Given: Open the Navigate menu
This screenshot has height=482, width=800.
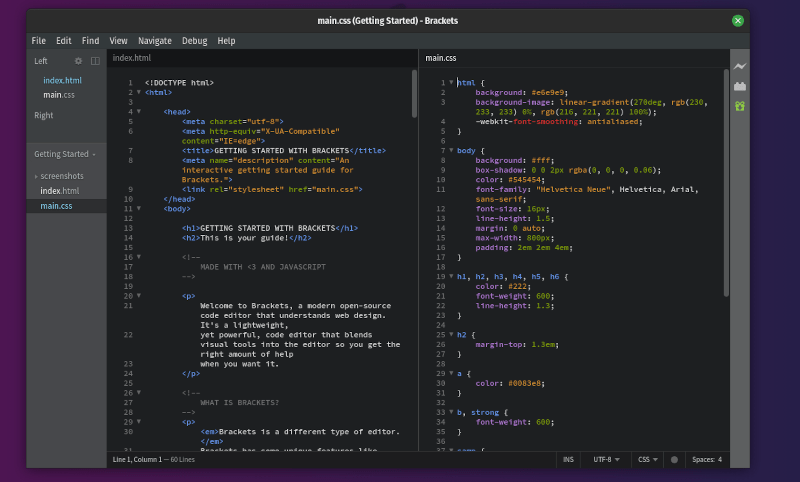Looking at the screenshot, I should coord(154,41).
